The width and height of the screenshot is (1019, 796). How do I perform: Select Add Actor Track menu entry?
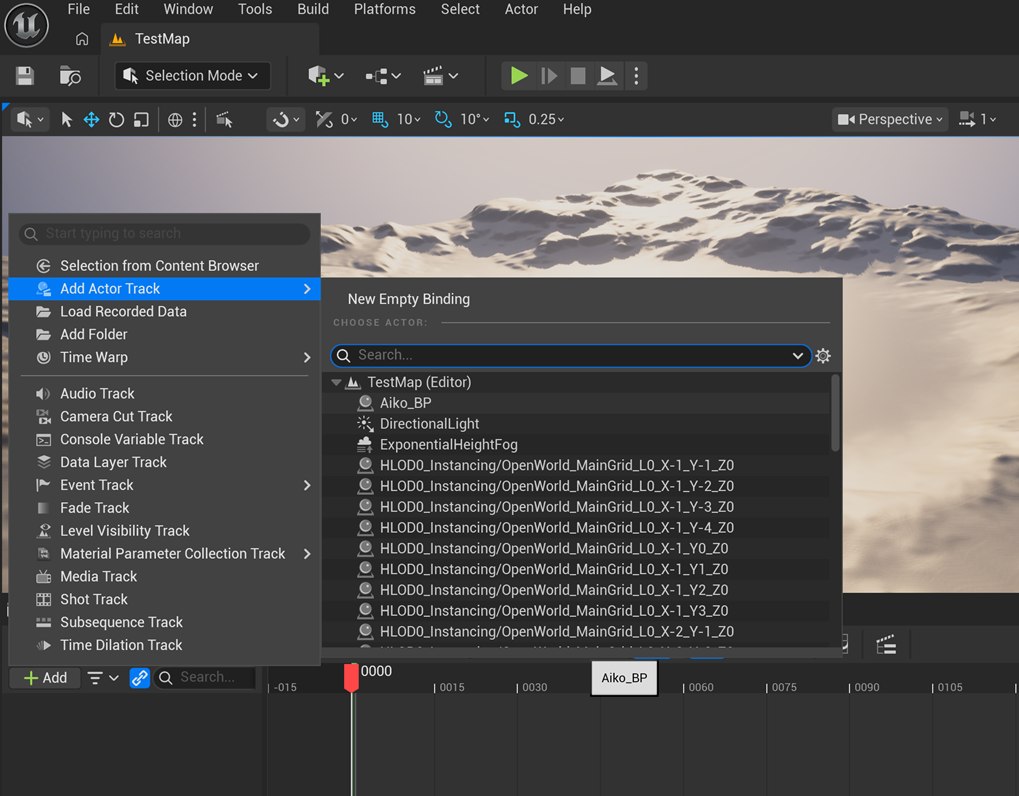(165, 289)
